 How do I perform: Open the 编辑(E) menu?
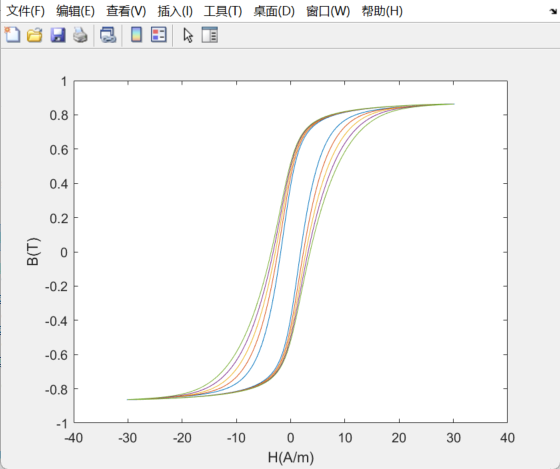click(75, 11)
